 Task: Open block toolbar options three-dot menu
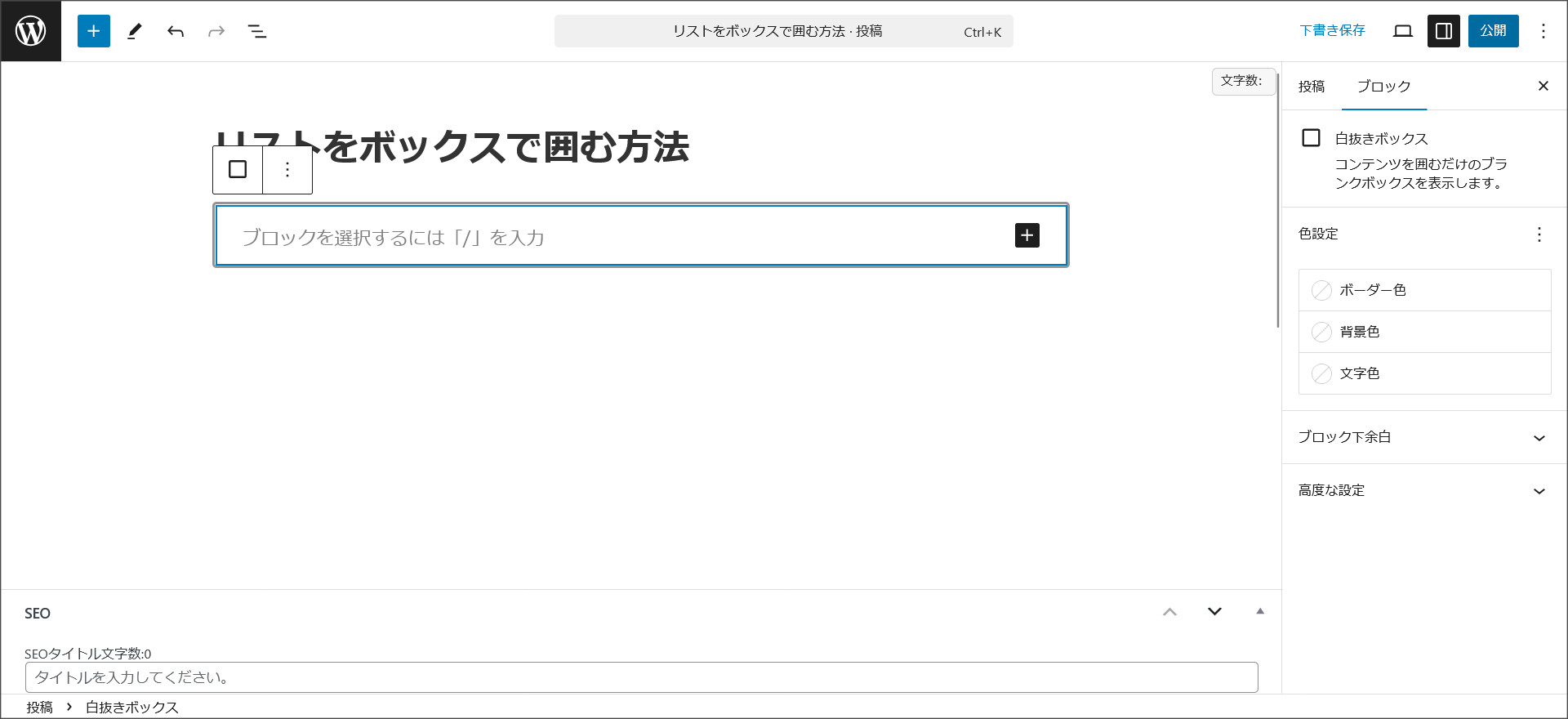point(287,169)
